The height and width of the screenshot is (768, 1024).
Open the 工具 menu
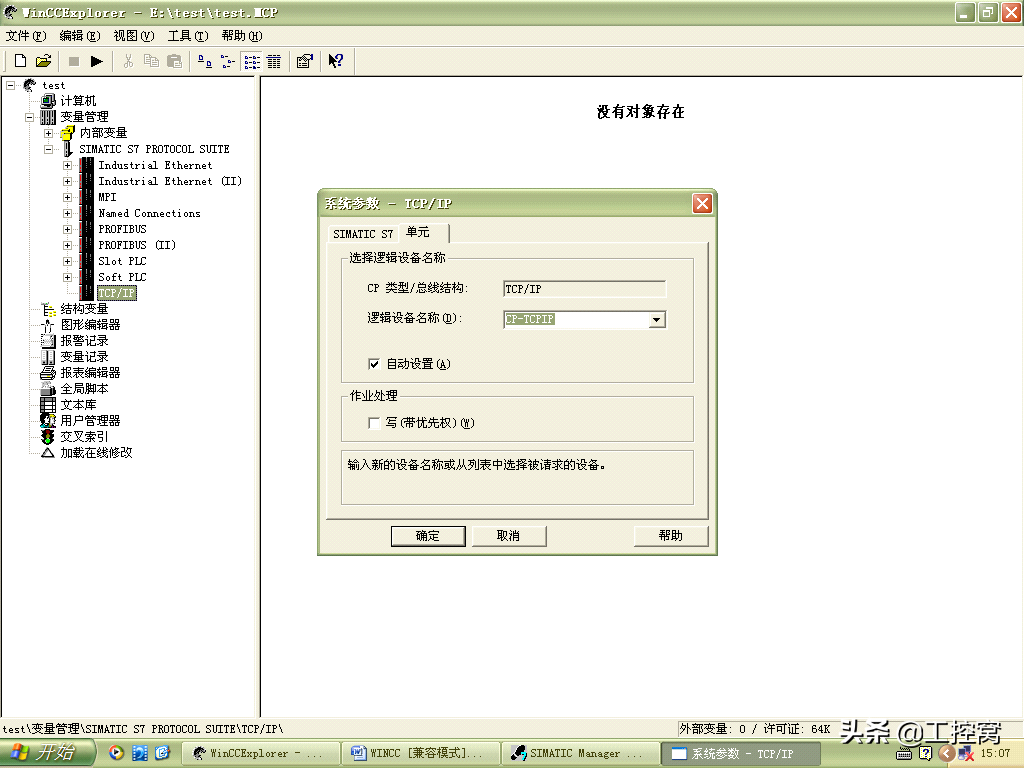(x=187, y=36)
